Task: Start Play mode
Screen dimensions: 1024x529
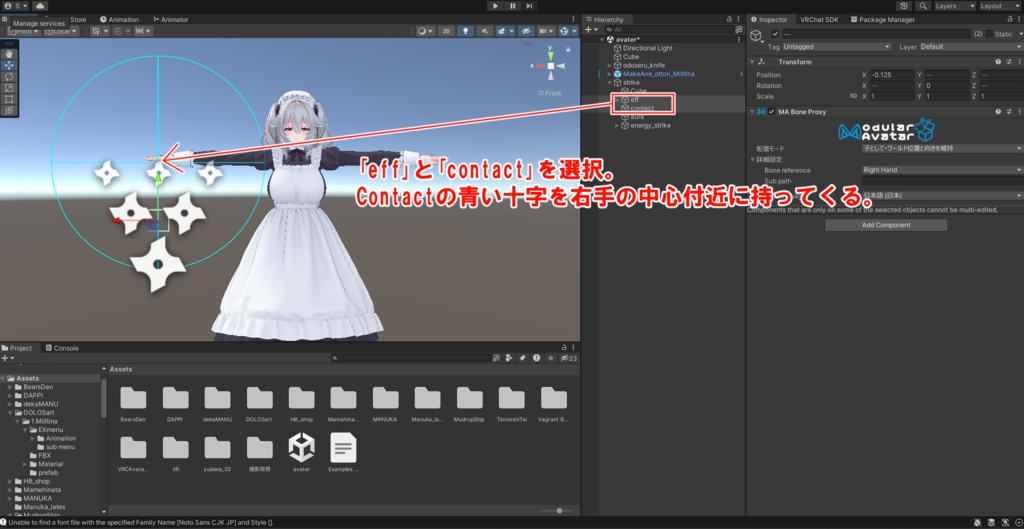Action: pos(495,6)
